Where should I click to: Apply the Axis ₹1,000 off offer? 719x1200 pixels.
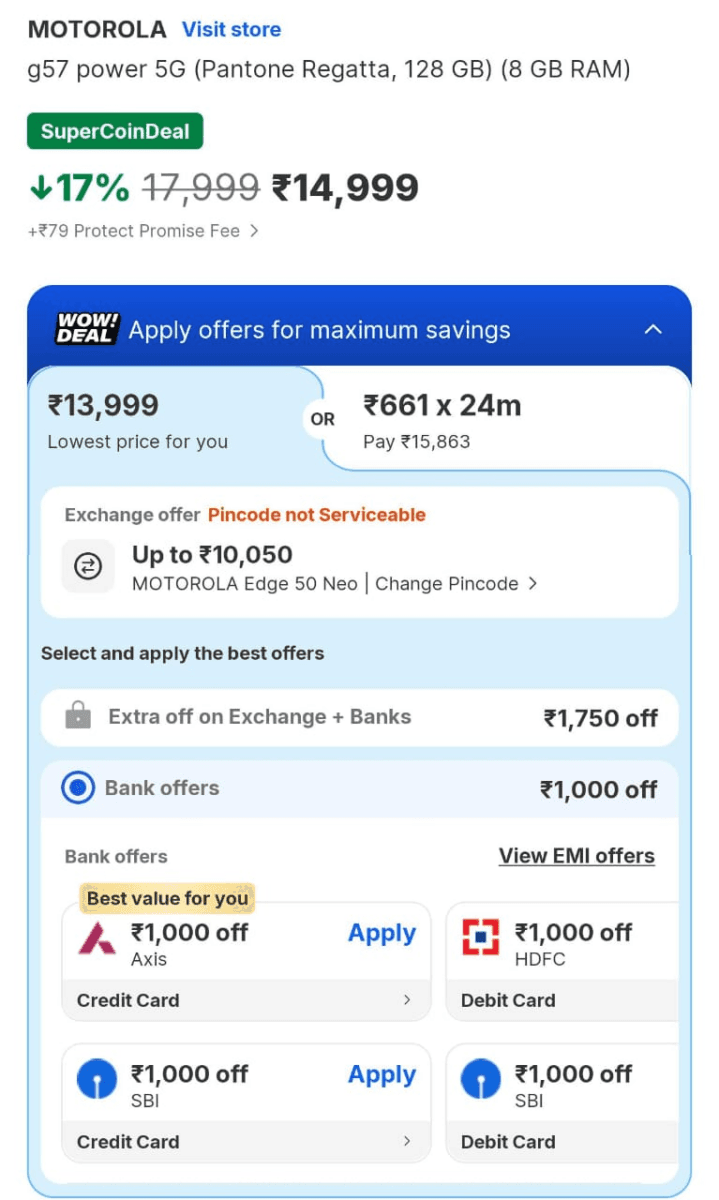tap(381, 933)
